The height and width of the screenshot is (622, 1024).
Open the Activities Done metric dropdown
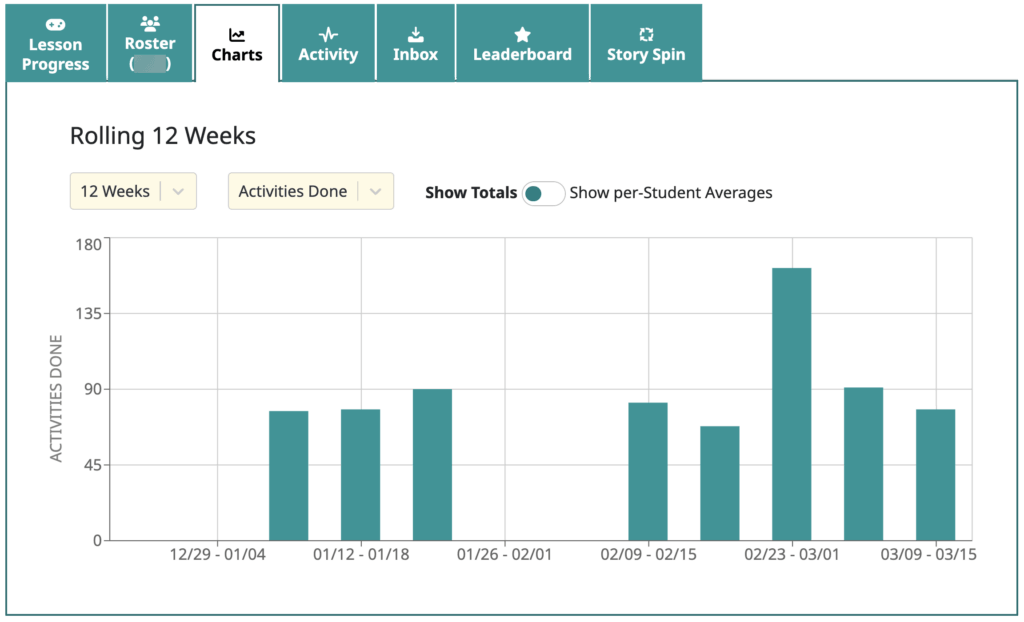(310, 191)
